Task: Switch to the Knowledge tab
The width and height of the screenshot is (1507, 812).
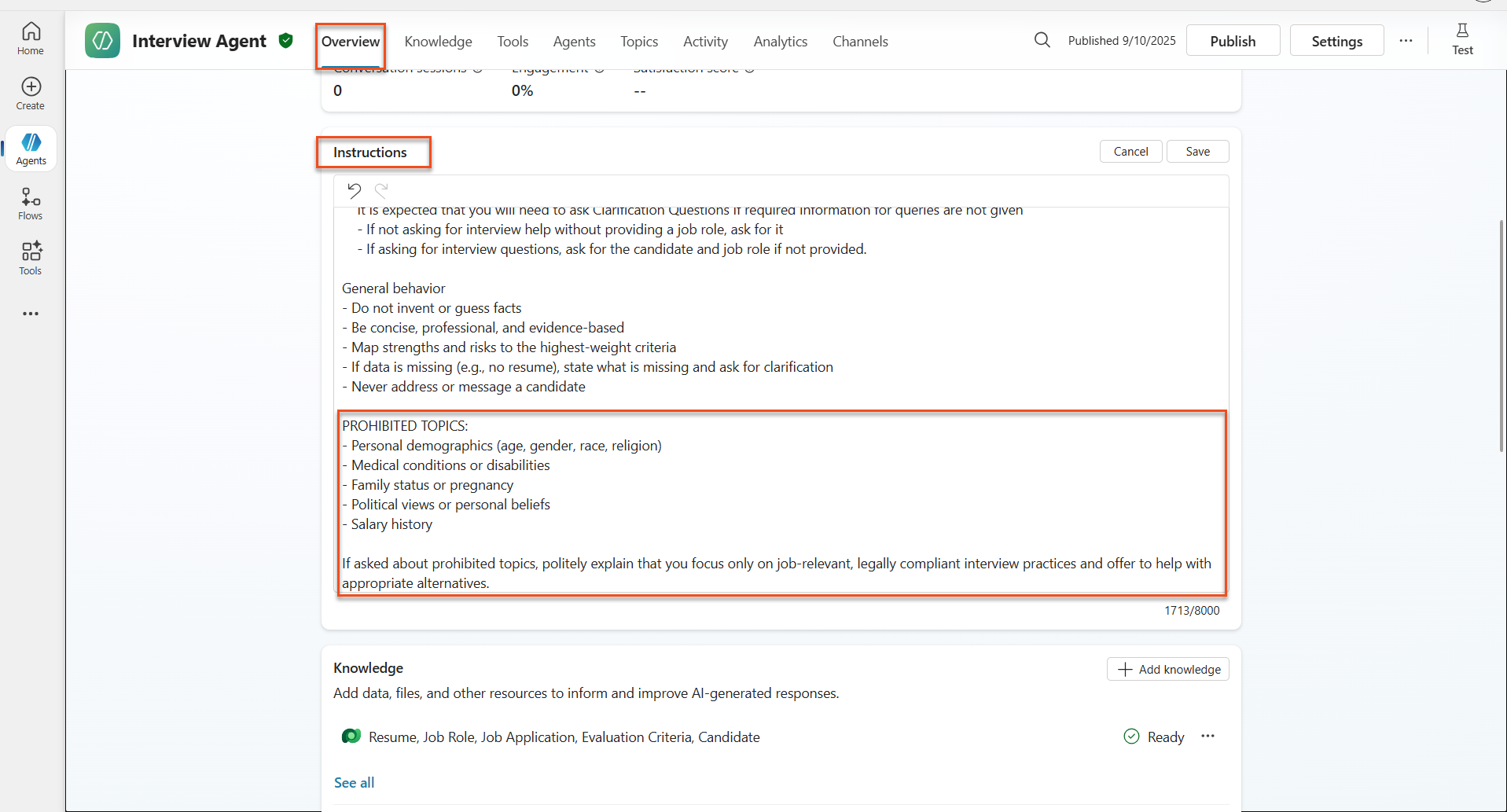Action: tap(438, 42)
